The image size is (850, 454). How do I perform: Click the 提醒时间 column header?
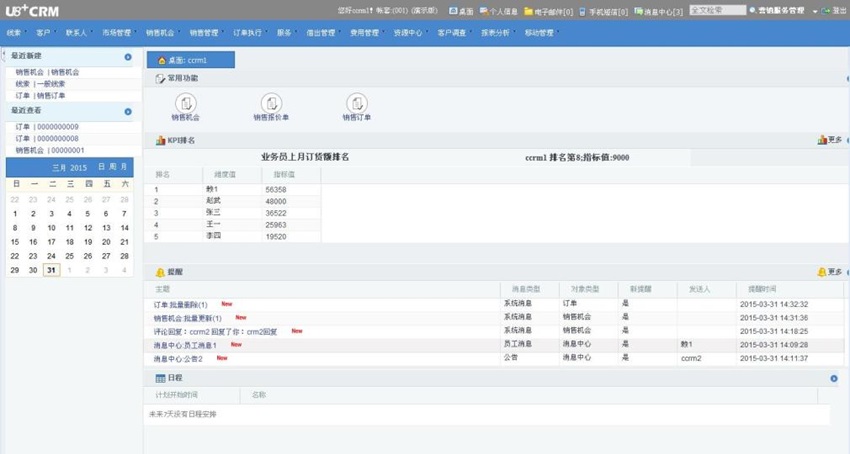point(762,290)
